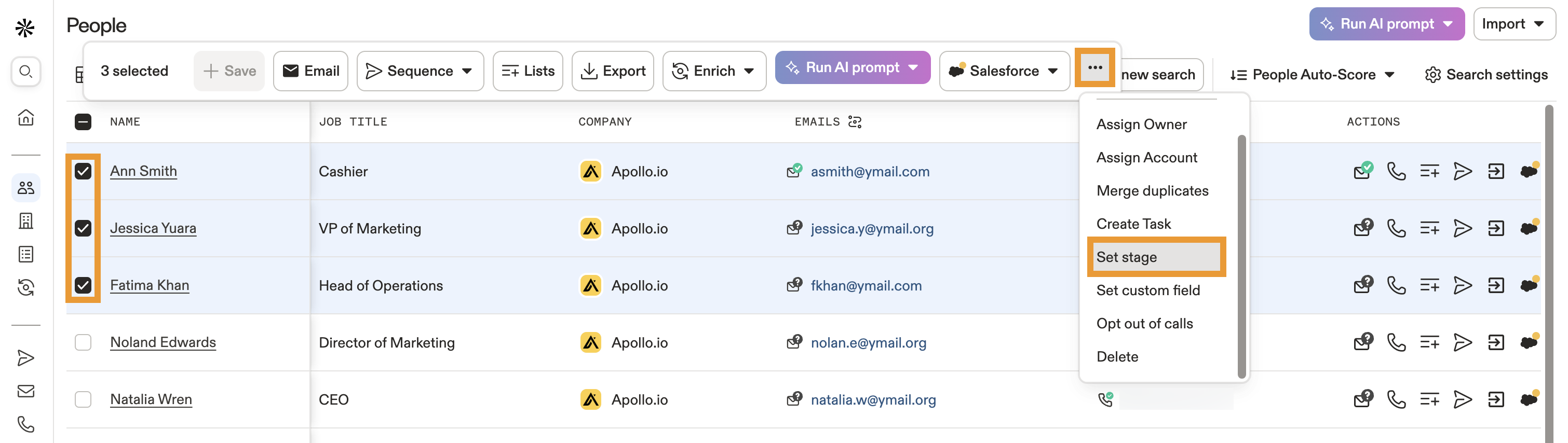Click Salesforce cloud icon for Natalia Wren
1568x443 pixels.
tap(1530, 398)
